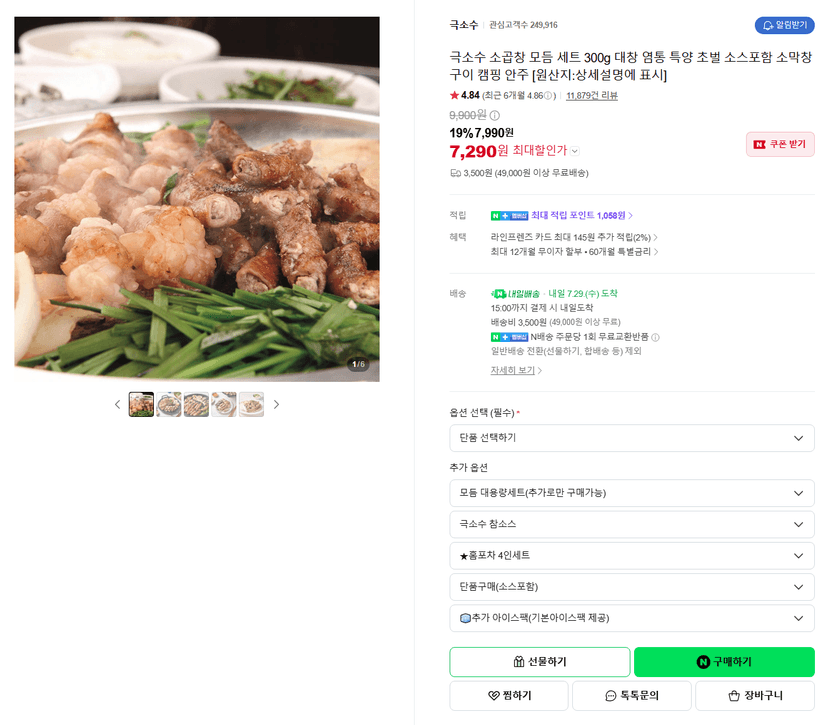828x725 pixels.
Task: Expand the 최대할인가 price details chevron
Action: point(575,151)
